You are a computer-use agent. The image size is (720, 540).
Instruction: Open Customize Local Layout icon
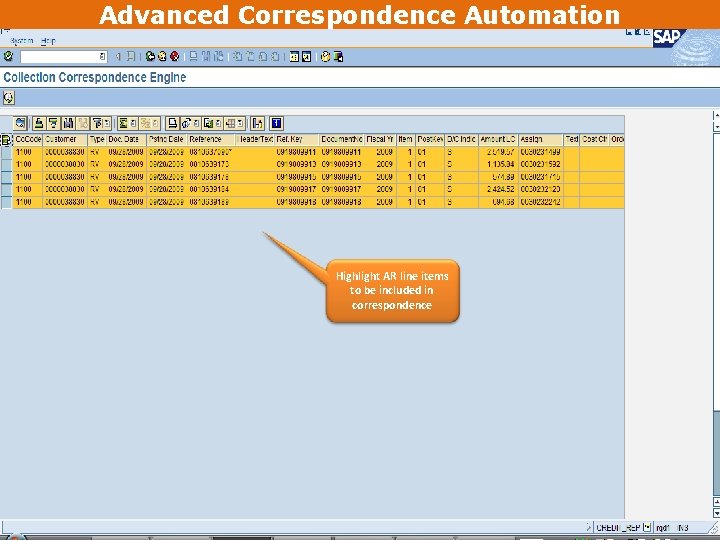338,56
